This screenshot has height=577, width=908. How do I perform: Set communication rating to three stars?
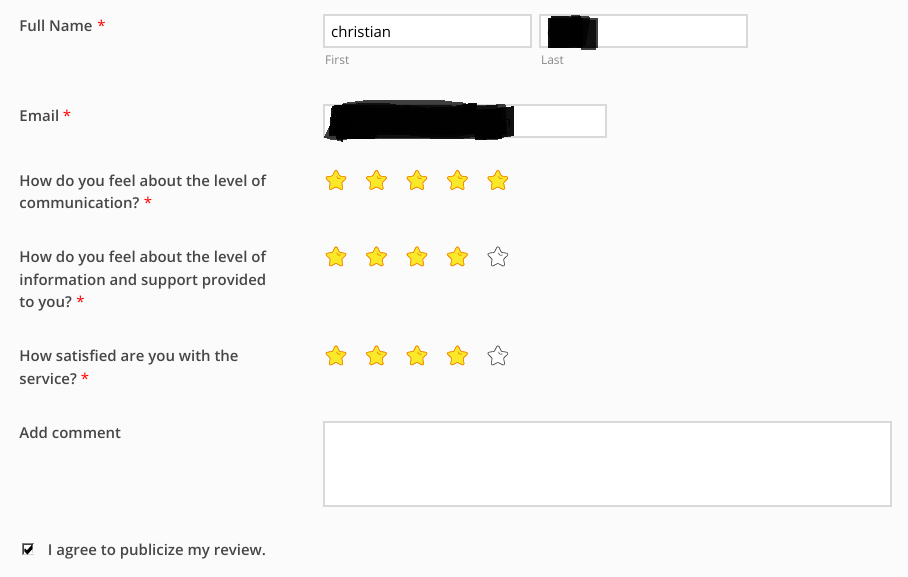[x=417, y=181]
